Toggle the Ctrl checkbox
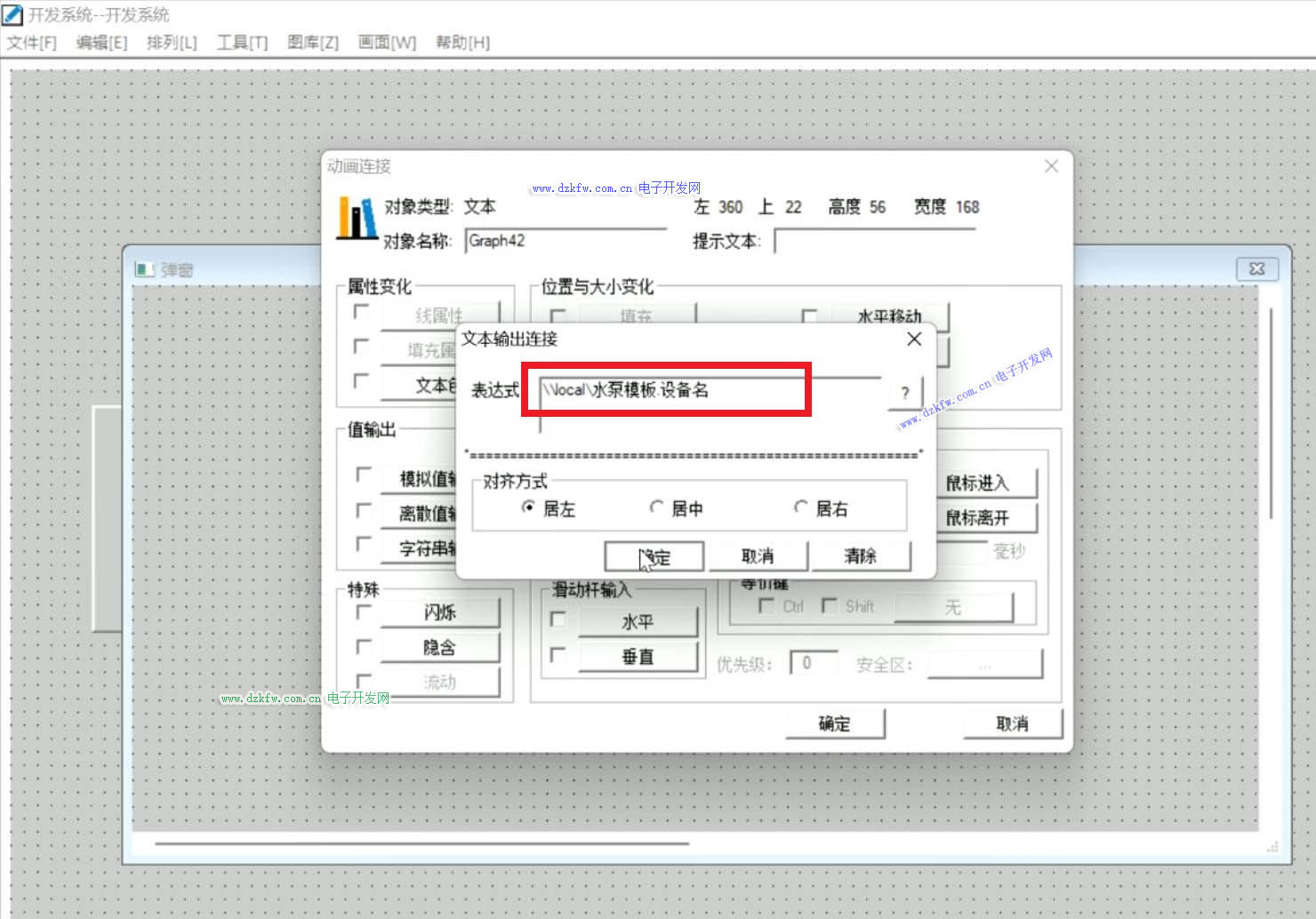The height and width of the screenshot is (919, 1316). [x=766, y=605]
